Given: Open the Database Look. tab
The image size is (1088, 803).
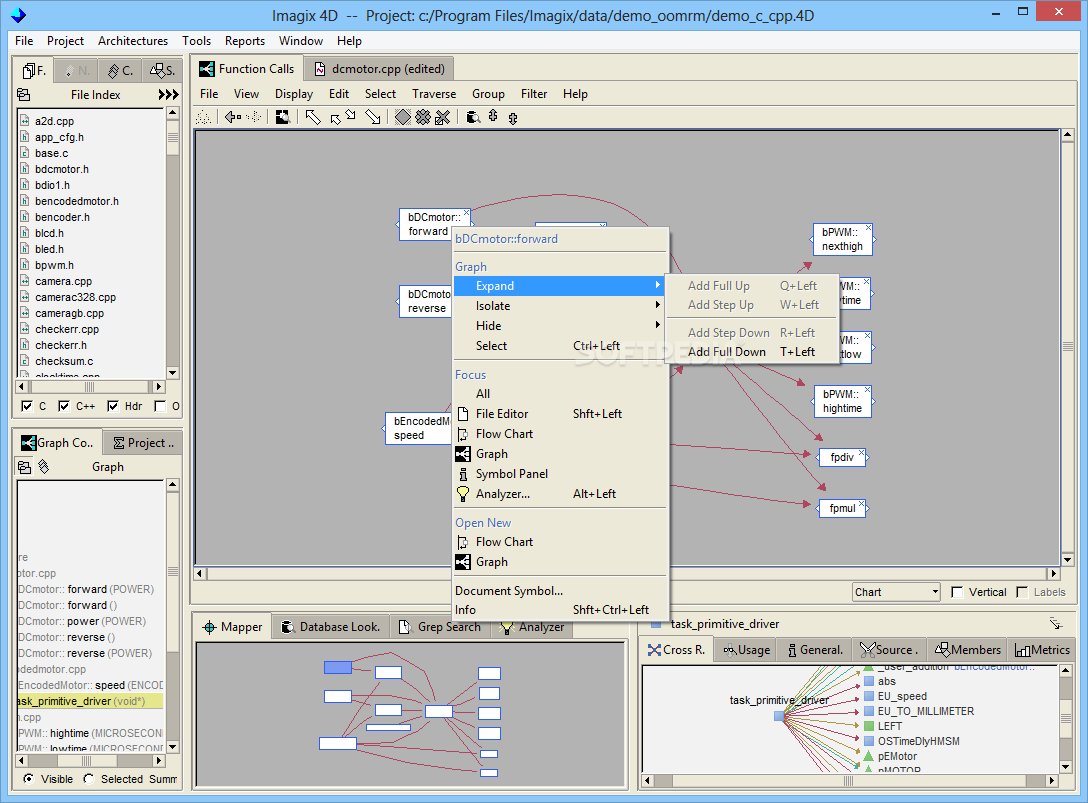Looking at the screenshot, I should pos(330,627).
